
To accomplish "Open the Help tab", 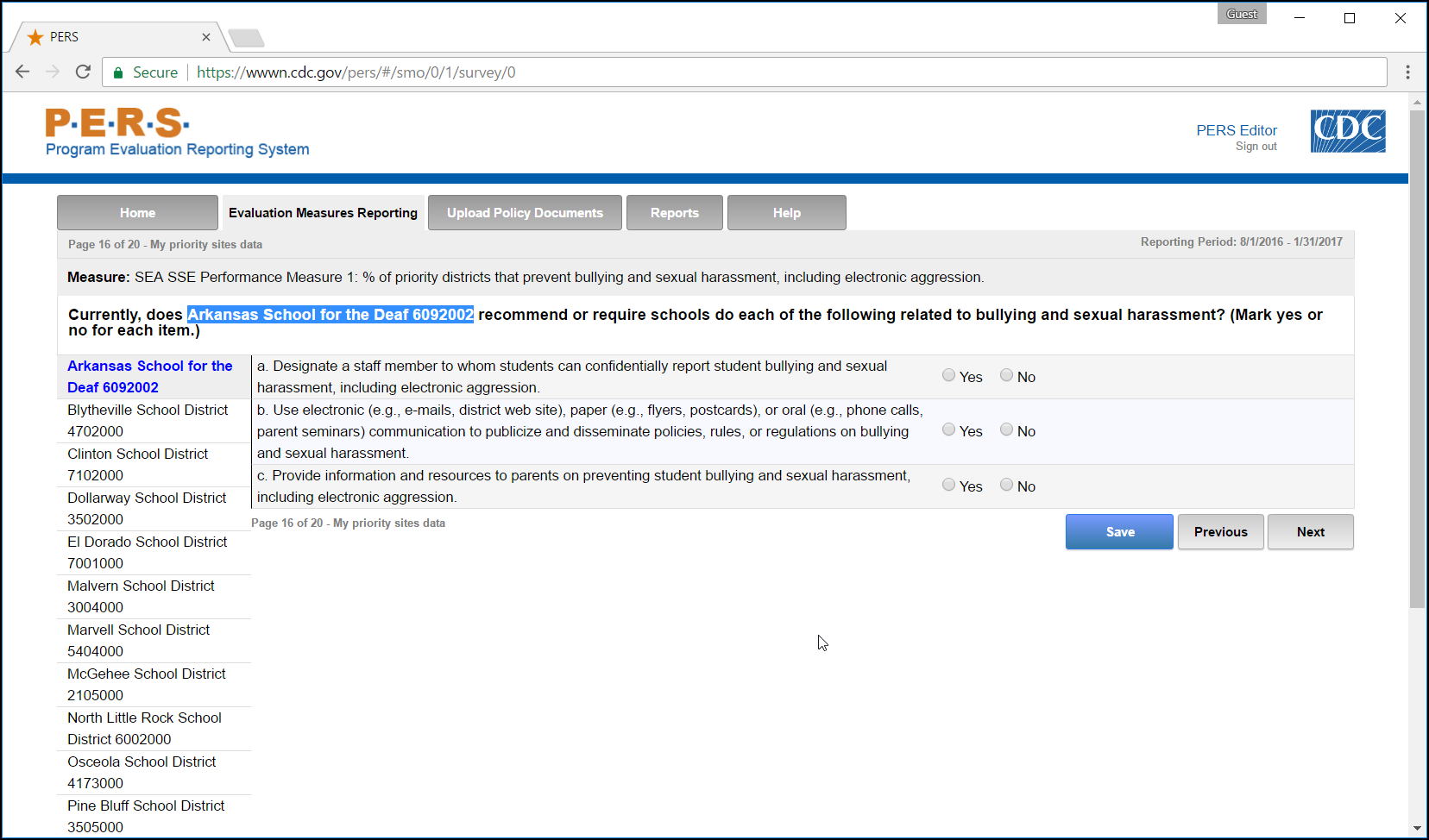I will pos(787,212).
